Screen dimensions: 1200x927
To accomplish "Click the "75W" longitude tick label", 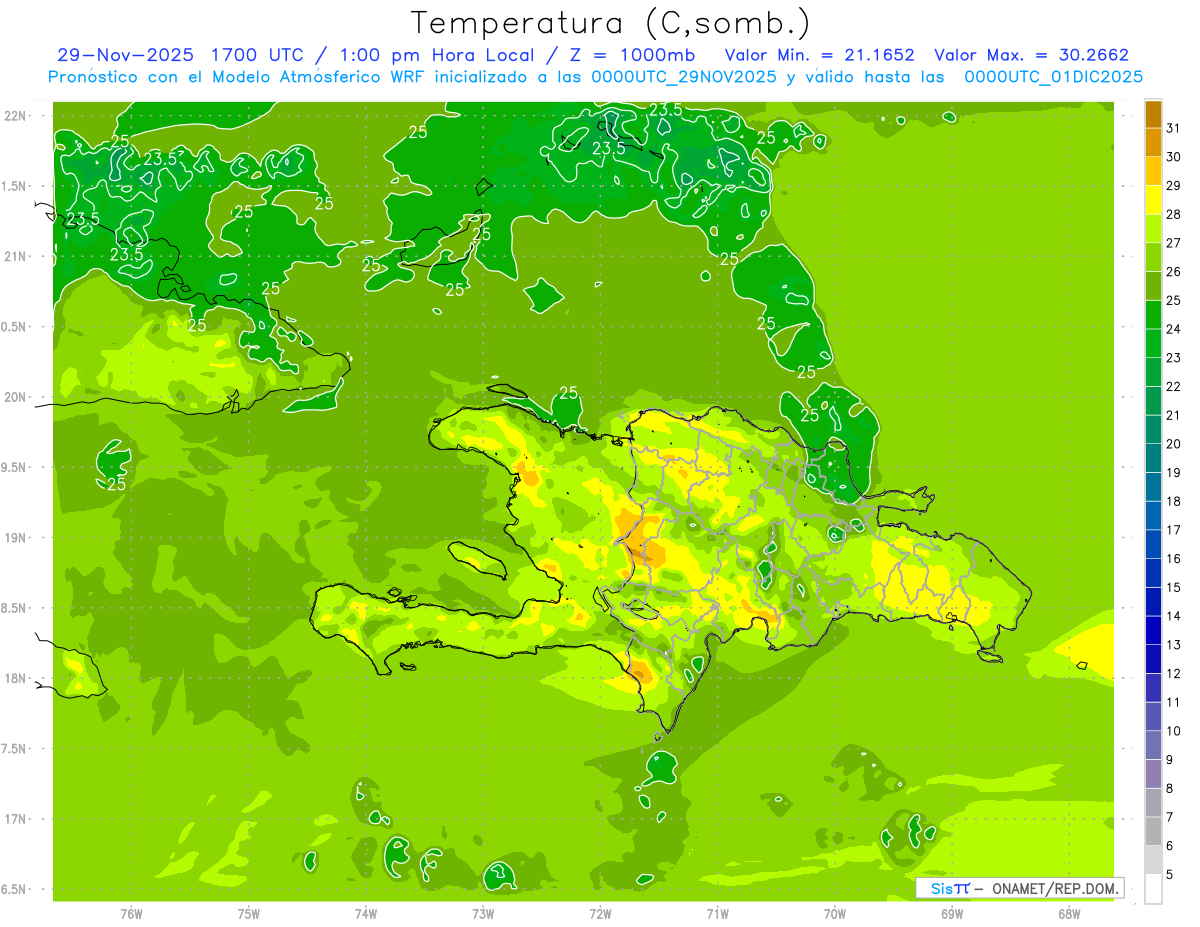I will click(x=248, y=914).
